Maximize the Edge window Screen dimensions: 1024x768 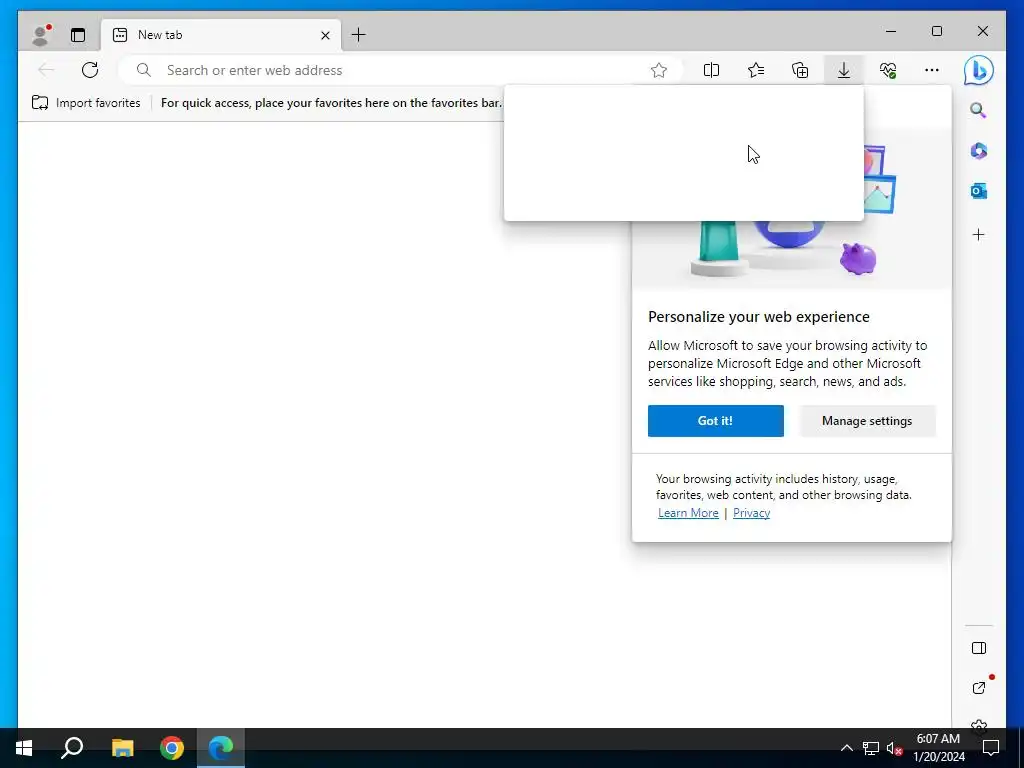pyautogui.click(x=936, y=31)
